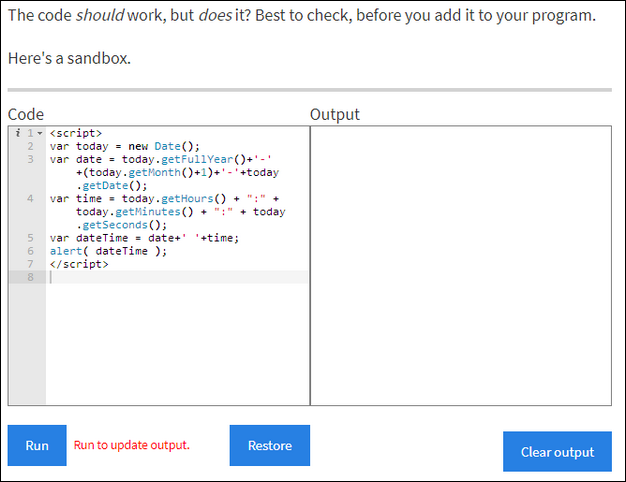This screenshot has height=482, width=626.
Task: Click line number 7 in gutter
Action: tap(31, 264)
